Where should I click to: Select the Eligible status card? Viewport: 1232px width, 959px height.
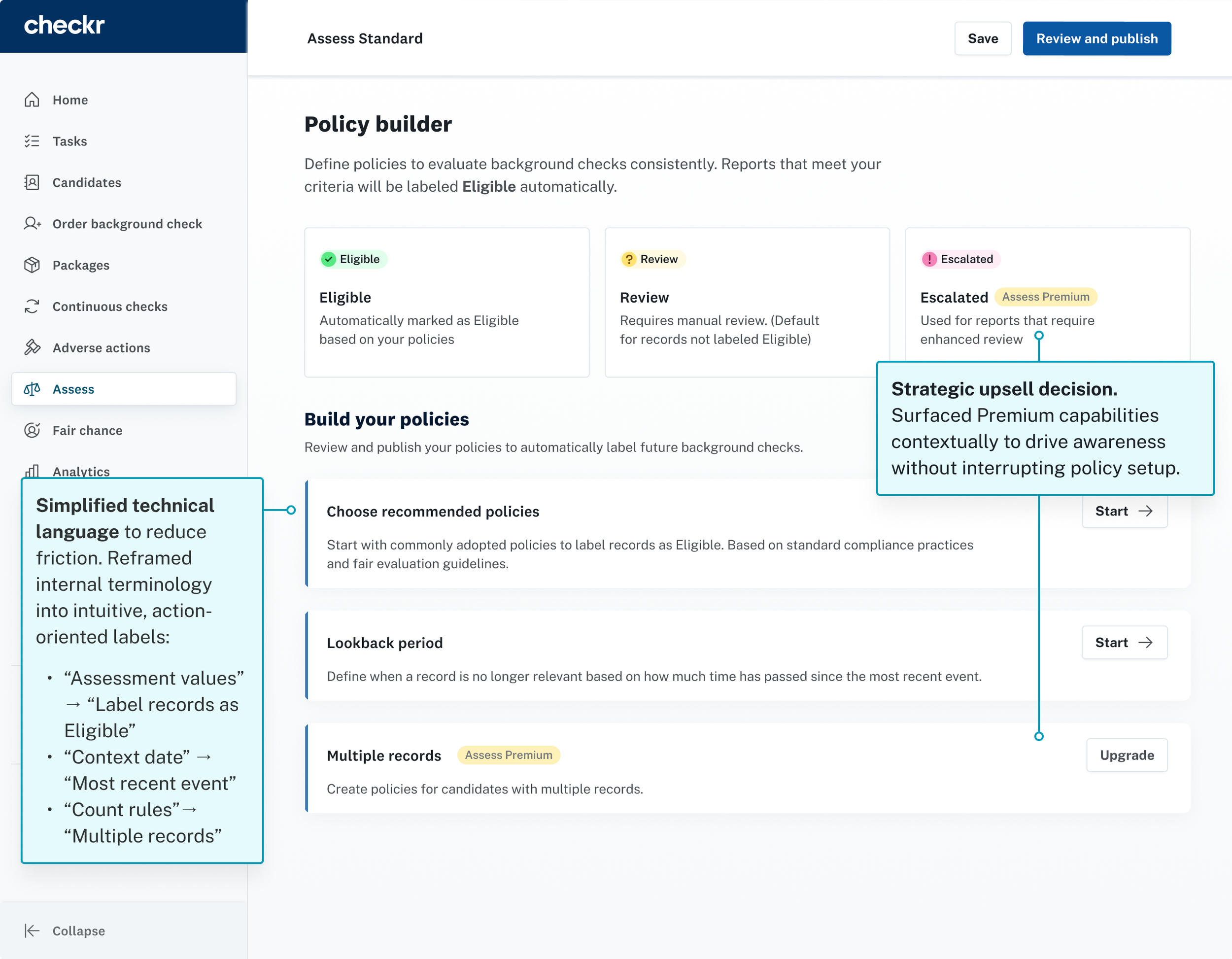(446, 303)
